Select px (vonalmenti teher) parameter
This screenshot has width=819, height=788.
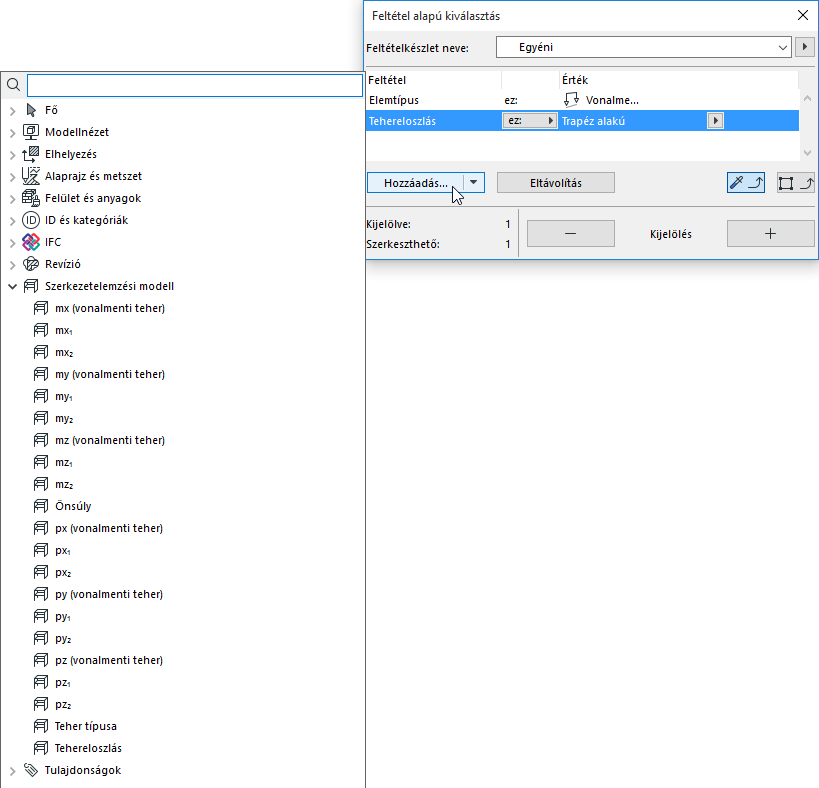(x=109, y=528)
